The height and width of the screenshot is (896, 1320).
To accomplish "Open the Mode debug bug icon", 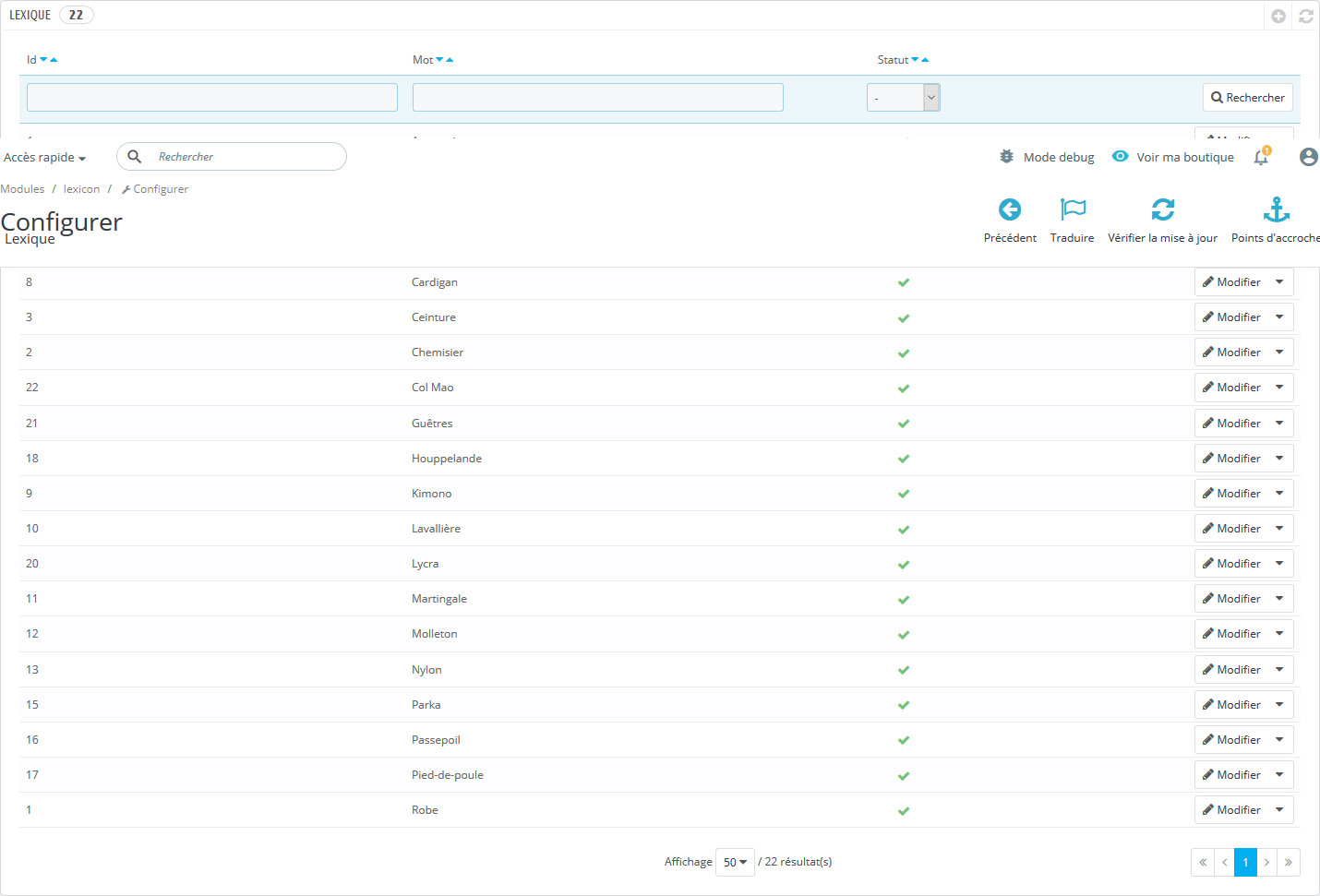I will 1006,157.
